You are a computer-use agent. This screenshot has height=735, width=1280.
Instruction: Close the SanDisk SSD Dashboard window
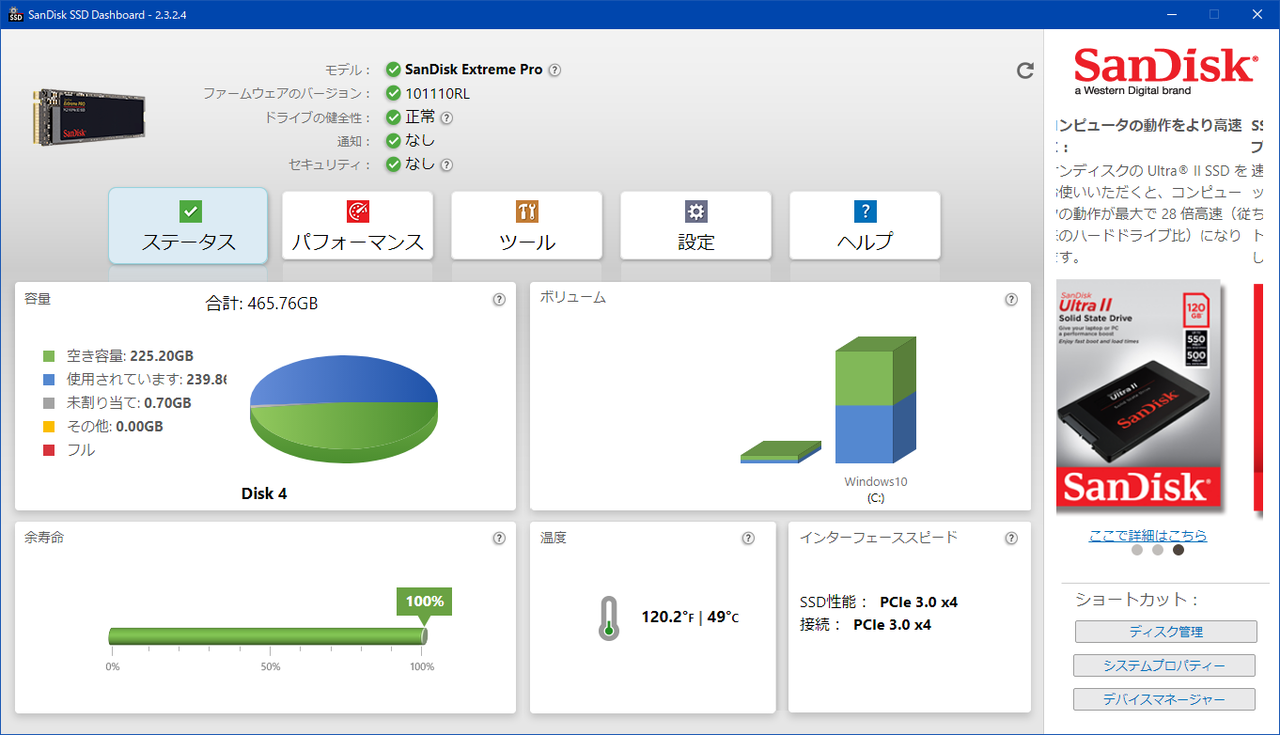tap(1257, 14)
